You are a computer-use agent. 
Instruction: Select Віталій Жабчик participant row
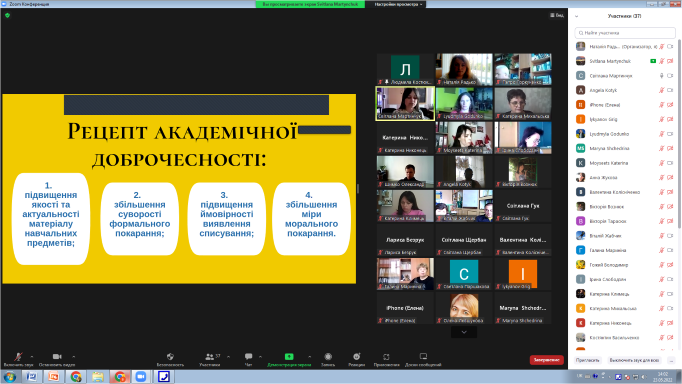[625, 236]
